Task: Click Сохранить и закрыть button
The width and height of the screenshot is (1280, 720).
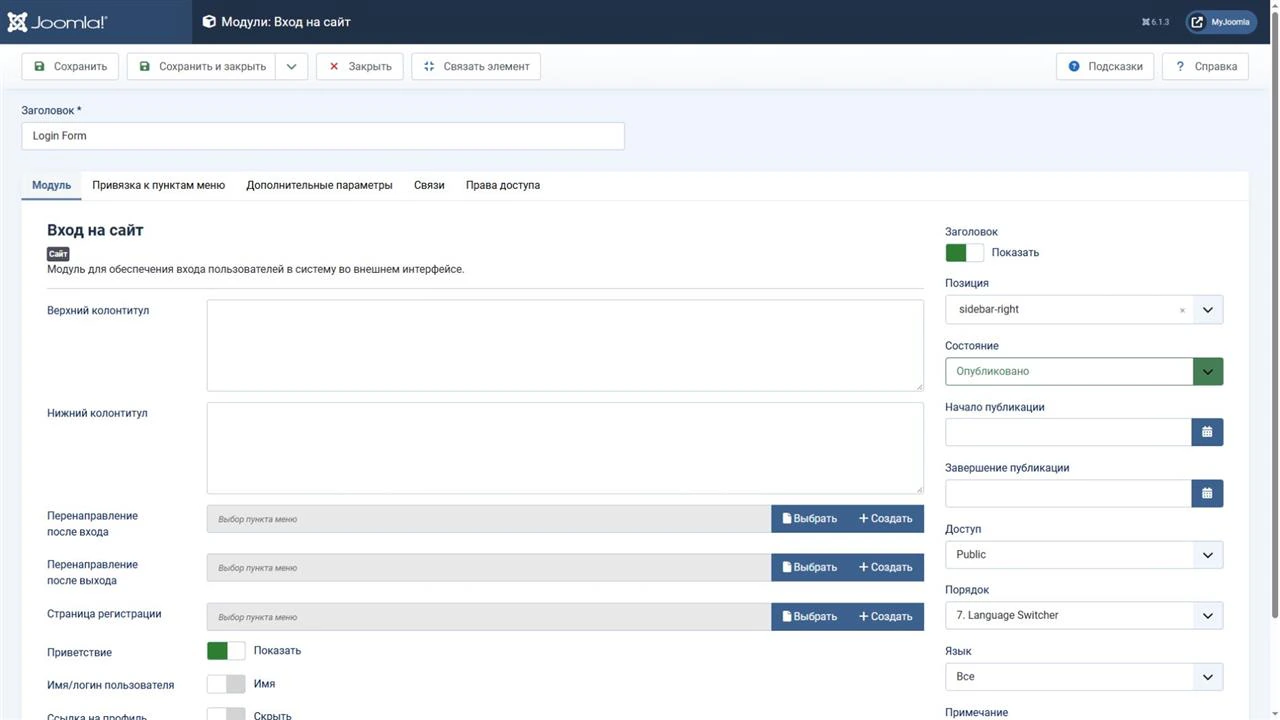Action: (202, 67)
